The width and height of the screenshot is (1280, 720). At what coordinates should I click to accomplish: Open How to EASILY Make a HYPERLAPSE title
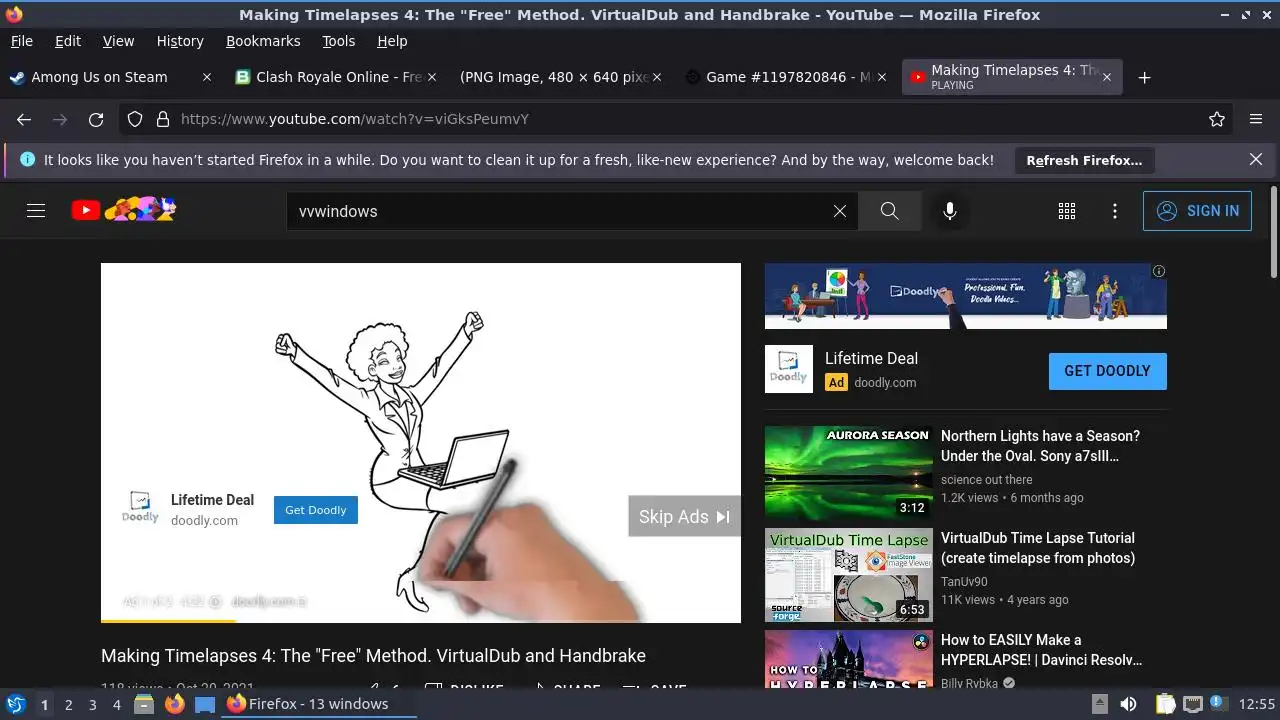pyautogui.click(x=1041, y=650)
